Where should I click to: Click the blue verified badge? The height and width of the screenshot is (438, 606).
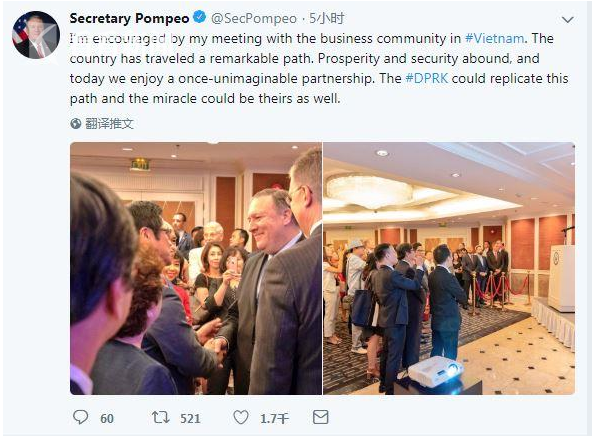pos(199,17)
